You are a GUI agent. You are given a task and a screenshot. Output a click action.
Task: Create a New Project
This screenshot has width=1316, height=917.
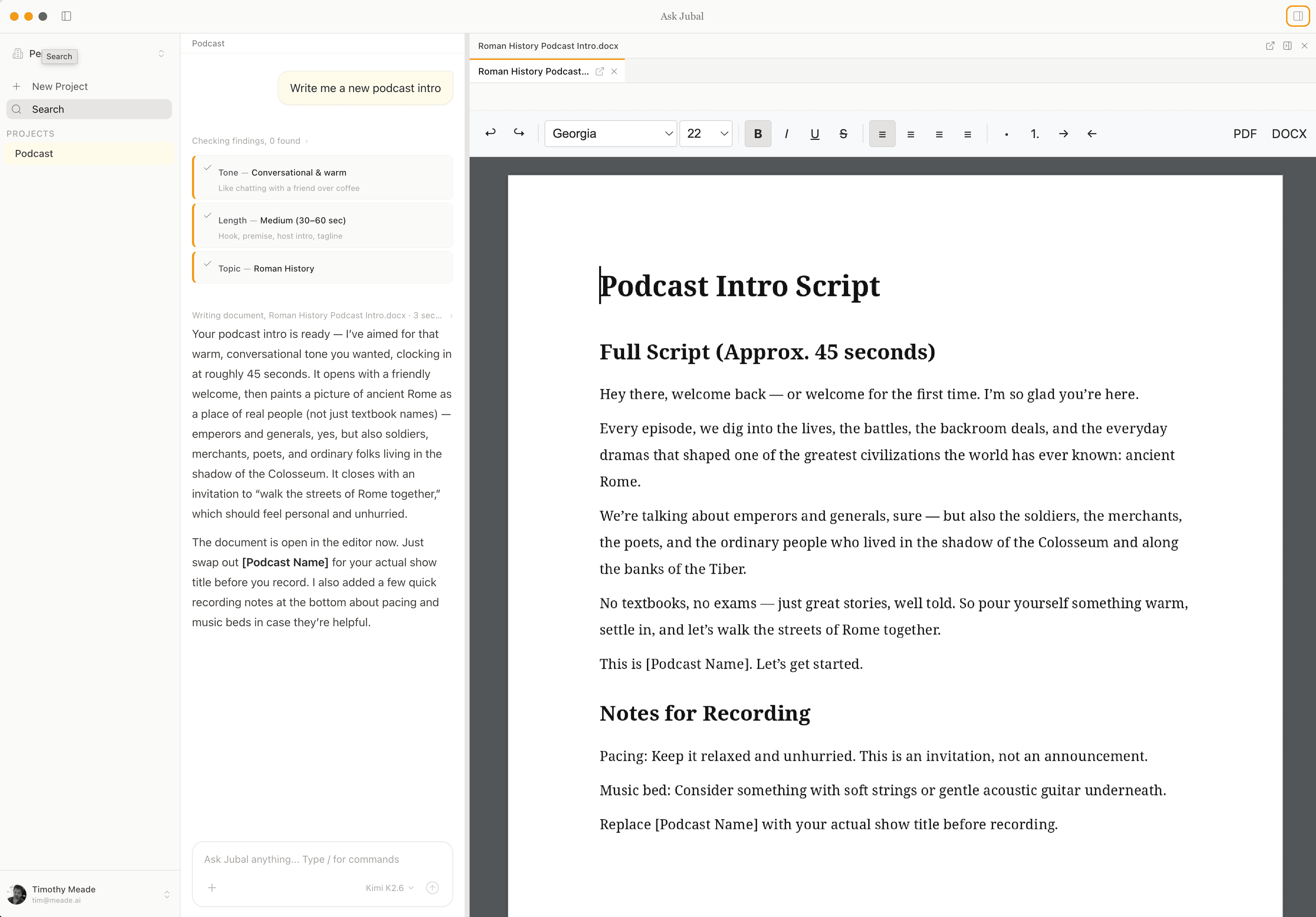click(x=89, y=87)
